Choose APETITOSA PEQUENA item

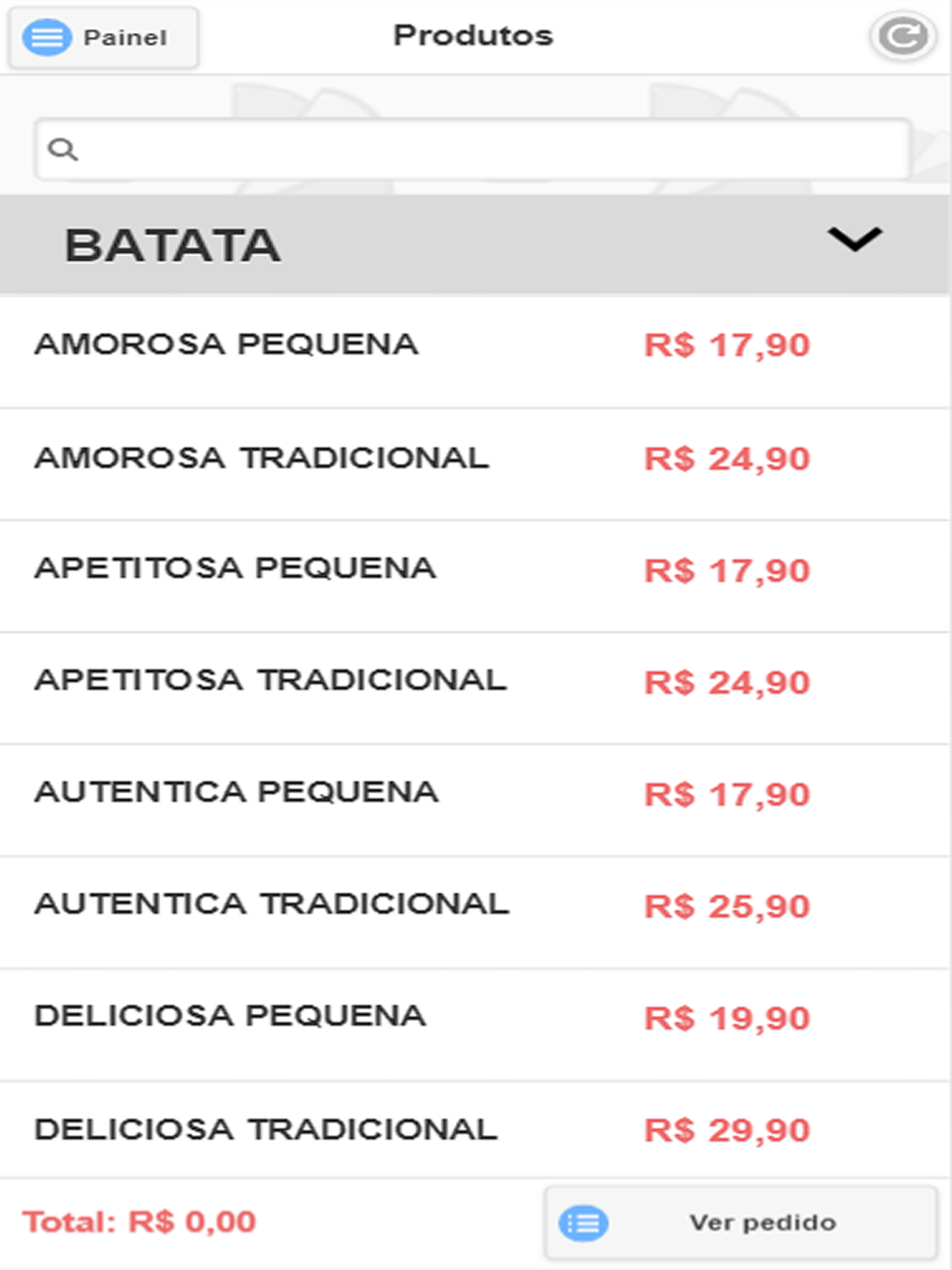coord(475,576)
